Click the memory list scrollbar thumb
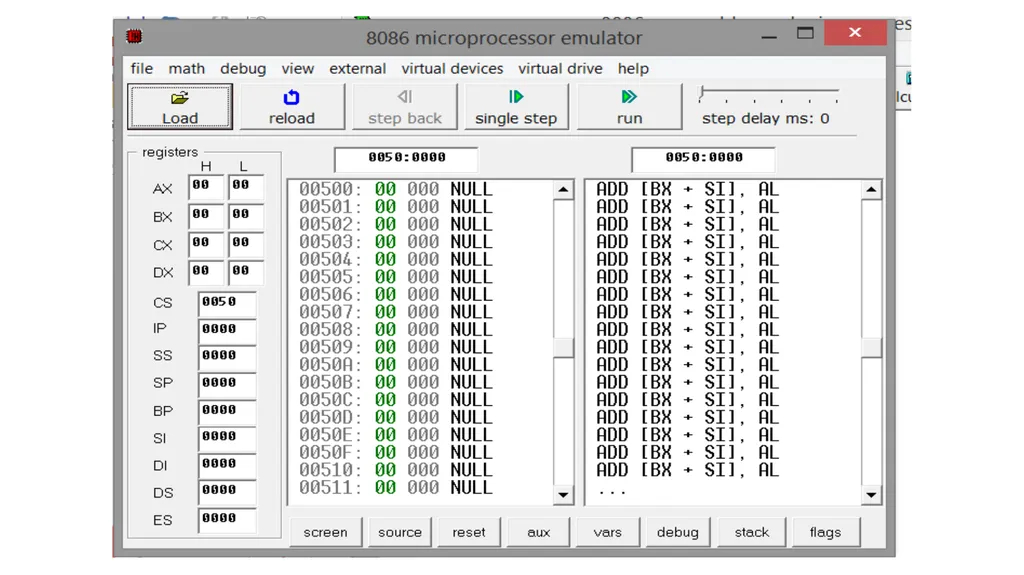Image resolution: width=1024 pixels, height=575 pixels. (x=563, y=348)
